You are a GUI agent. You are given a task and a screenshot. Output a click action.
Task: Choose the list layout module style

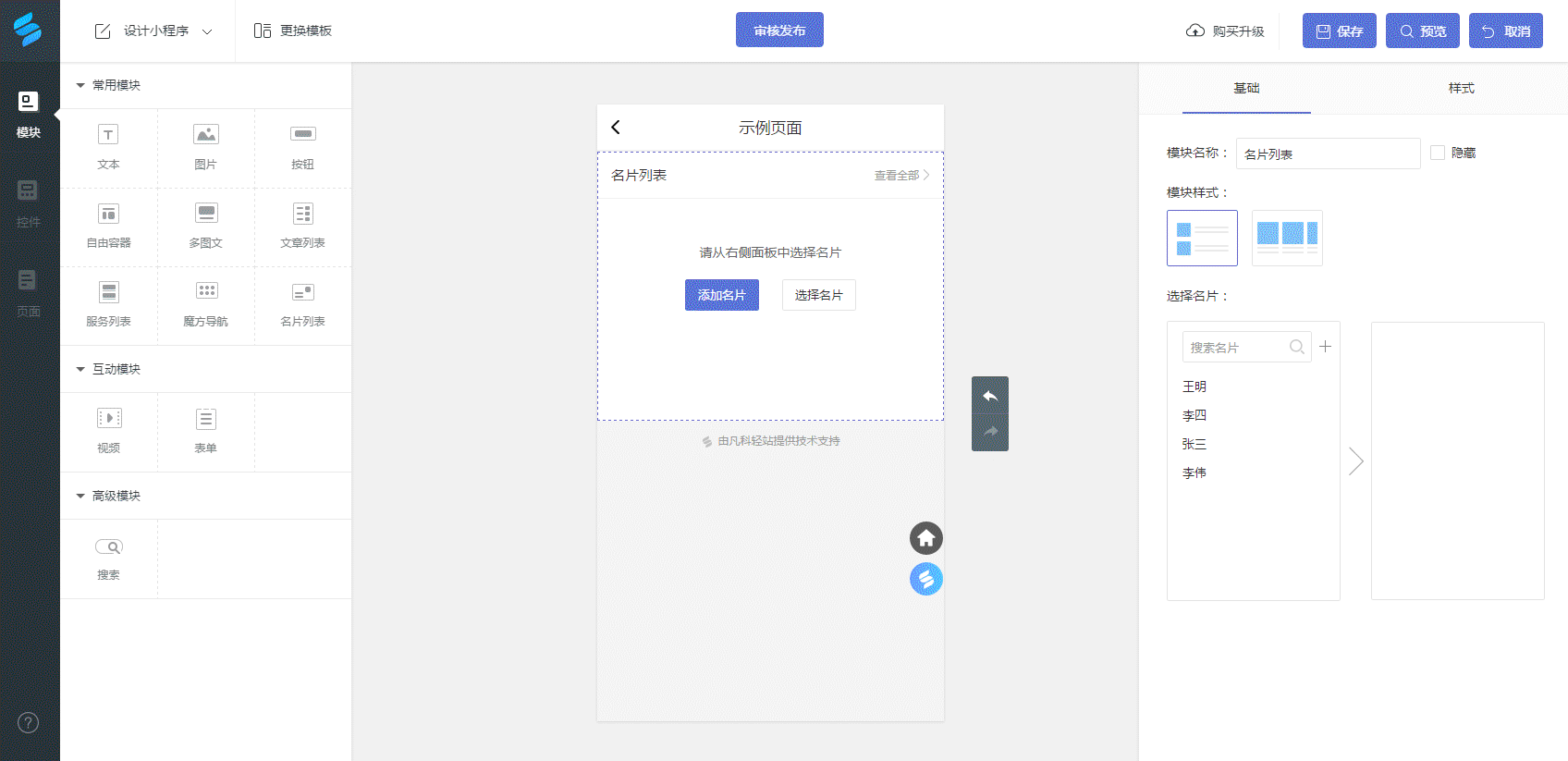1202,238
